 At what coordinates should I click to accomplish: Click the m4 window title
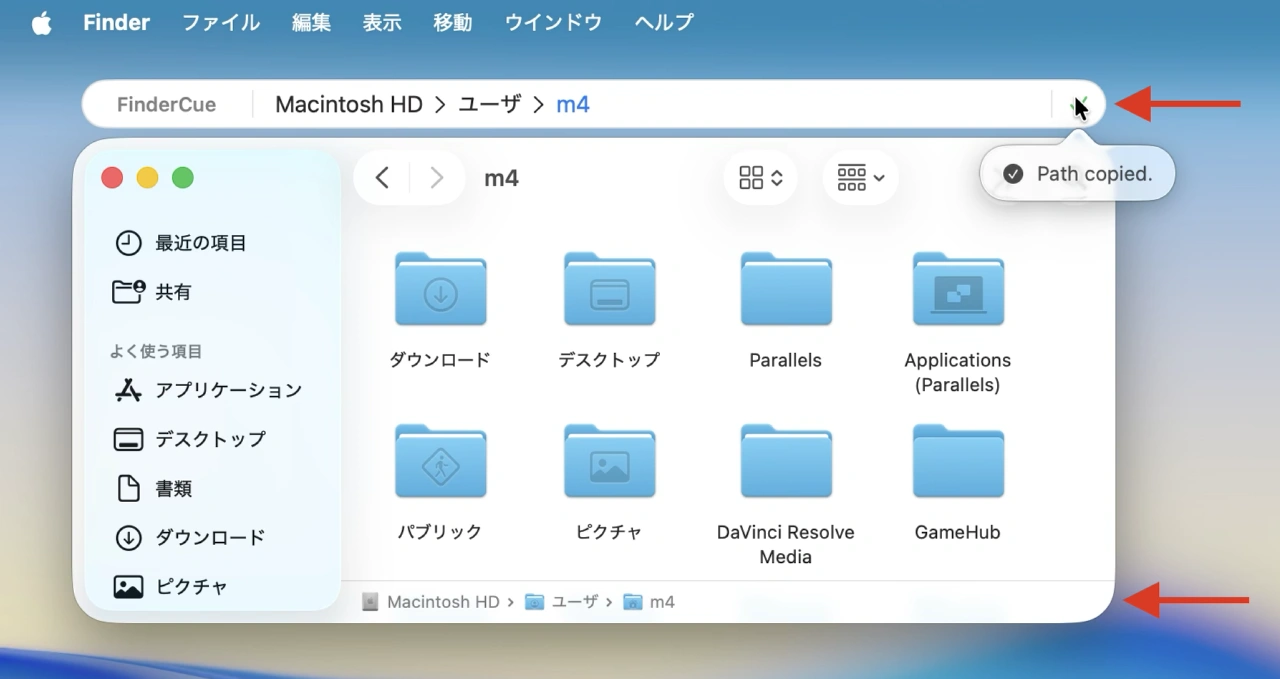502,178
